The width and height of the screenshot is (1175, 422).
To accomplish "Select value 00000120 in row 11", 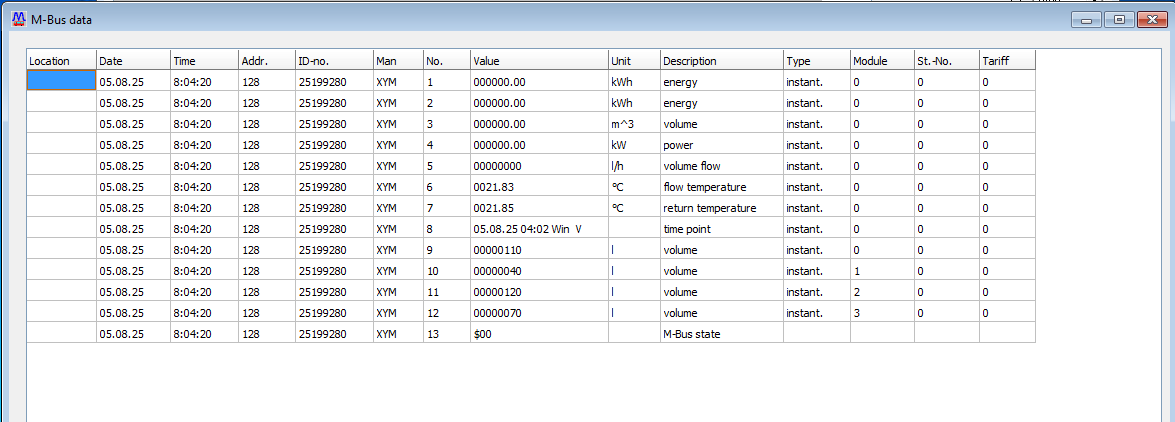I will click(498, 292).
